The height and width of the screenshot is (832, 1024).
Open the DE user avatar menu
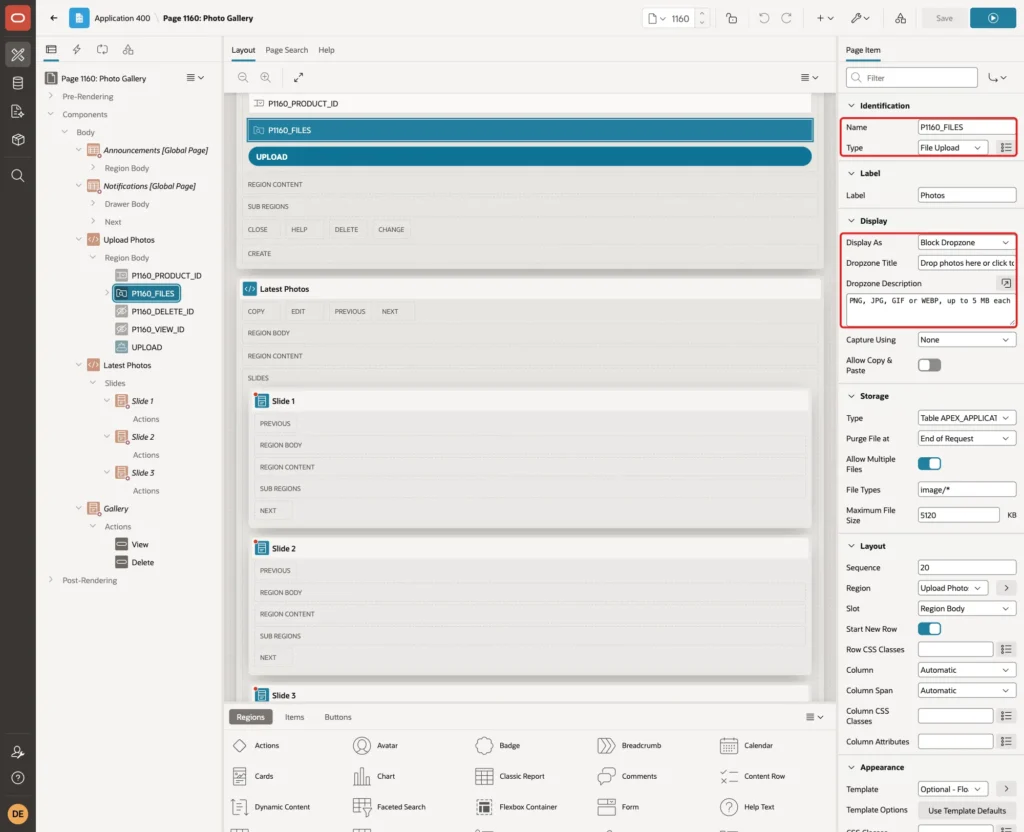tap(18, 814)
